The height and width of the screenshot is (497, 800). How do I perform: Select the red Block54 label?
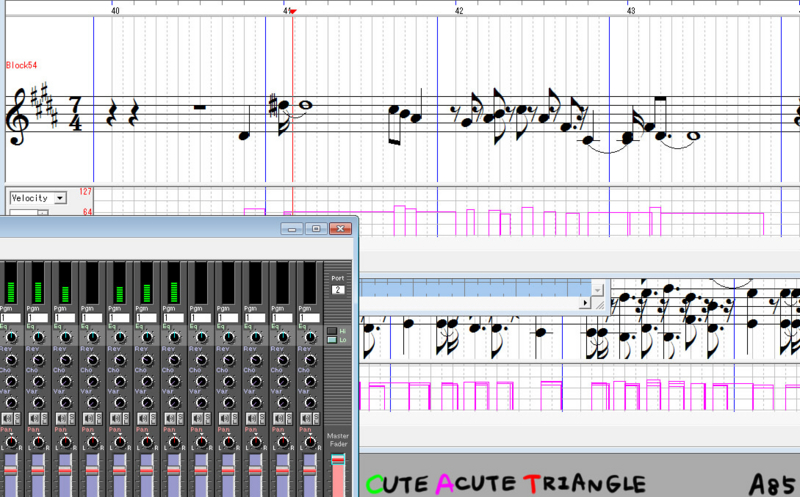pyautogui.click(x=21, y=65)
